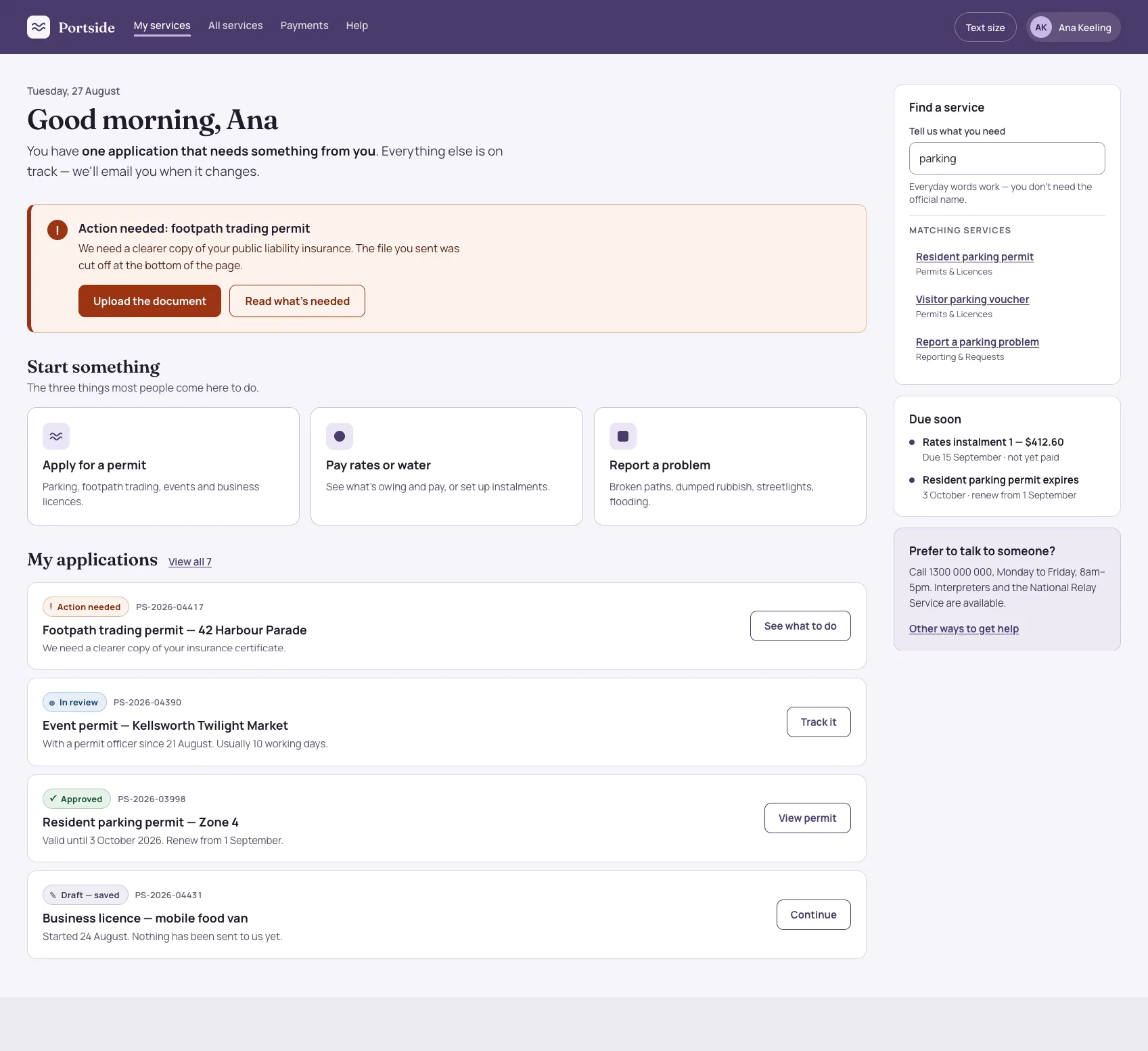Open the AK avatar for Ana Keeling
The height and width of the screenshot is (1051, 1148).
pyautogui.click(x=1040, y=28)
